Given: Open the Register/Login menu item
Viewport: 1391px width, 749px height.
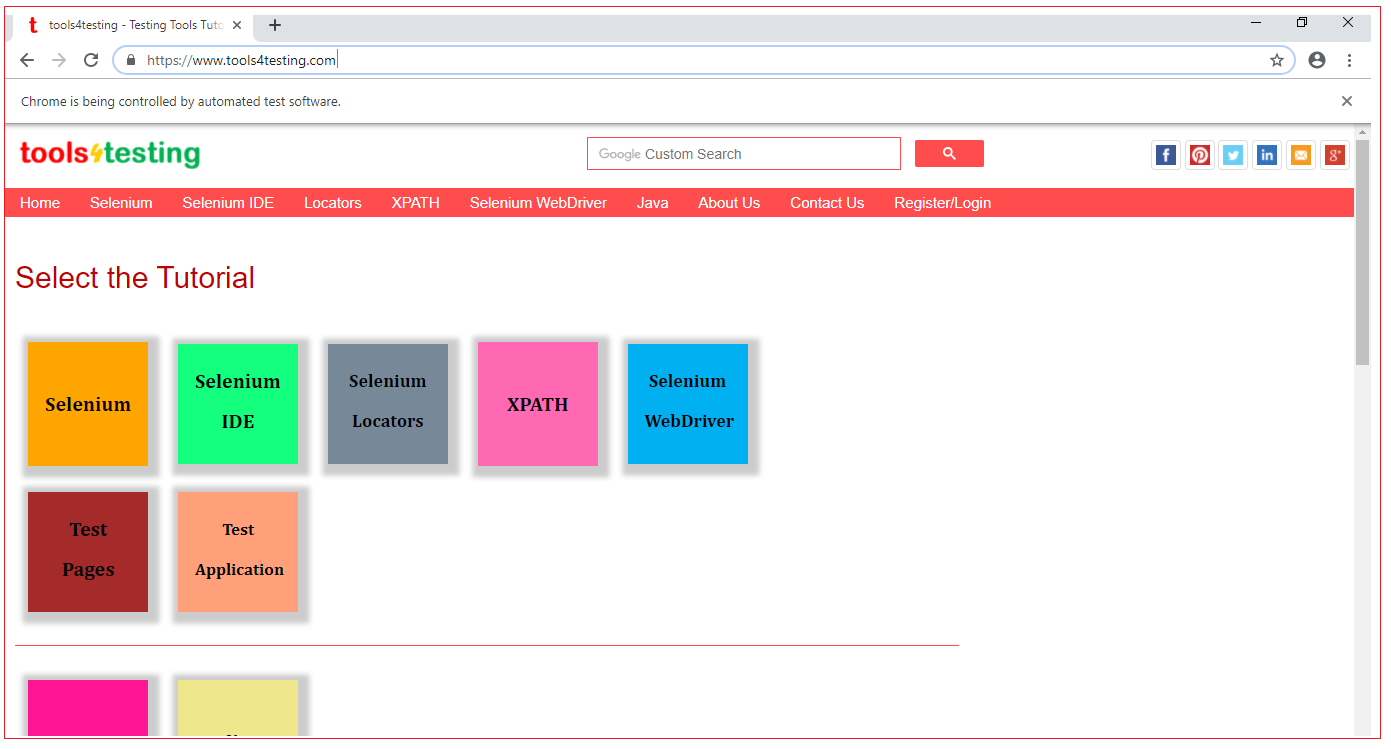Looking at the screenshot, I should click(943, 203).
